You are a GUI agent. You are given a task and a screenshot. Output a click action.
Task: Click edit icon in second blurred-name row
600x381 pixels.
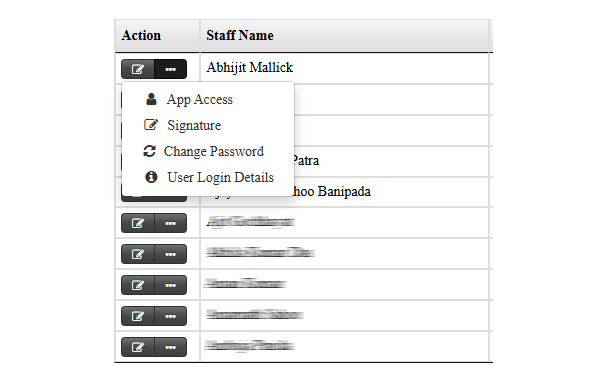tap(138, 254)
